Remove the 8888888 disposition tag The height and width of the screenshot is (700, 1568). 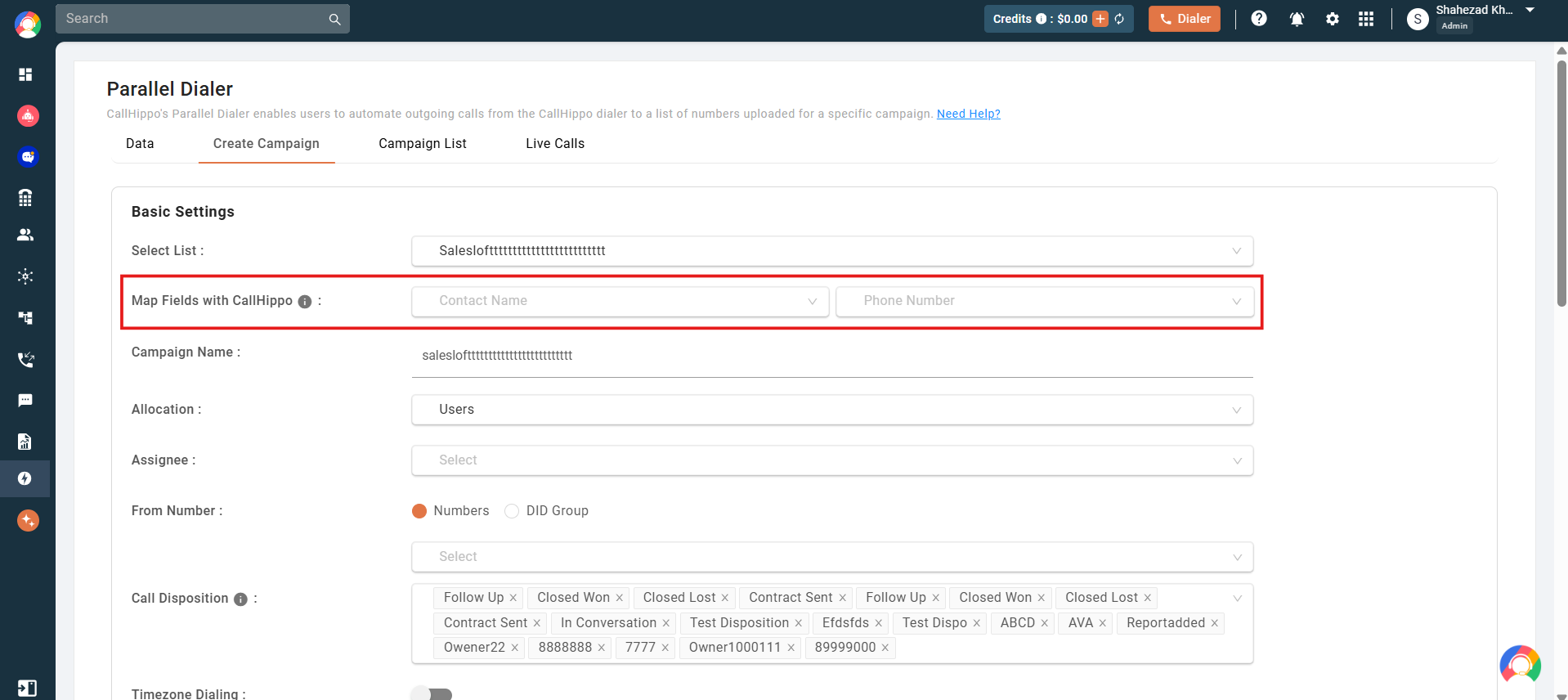[x=601, y=648]
